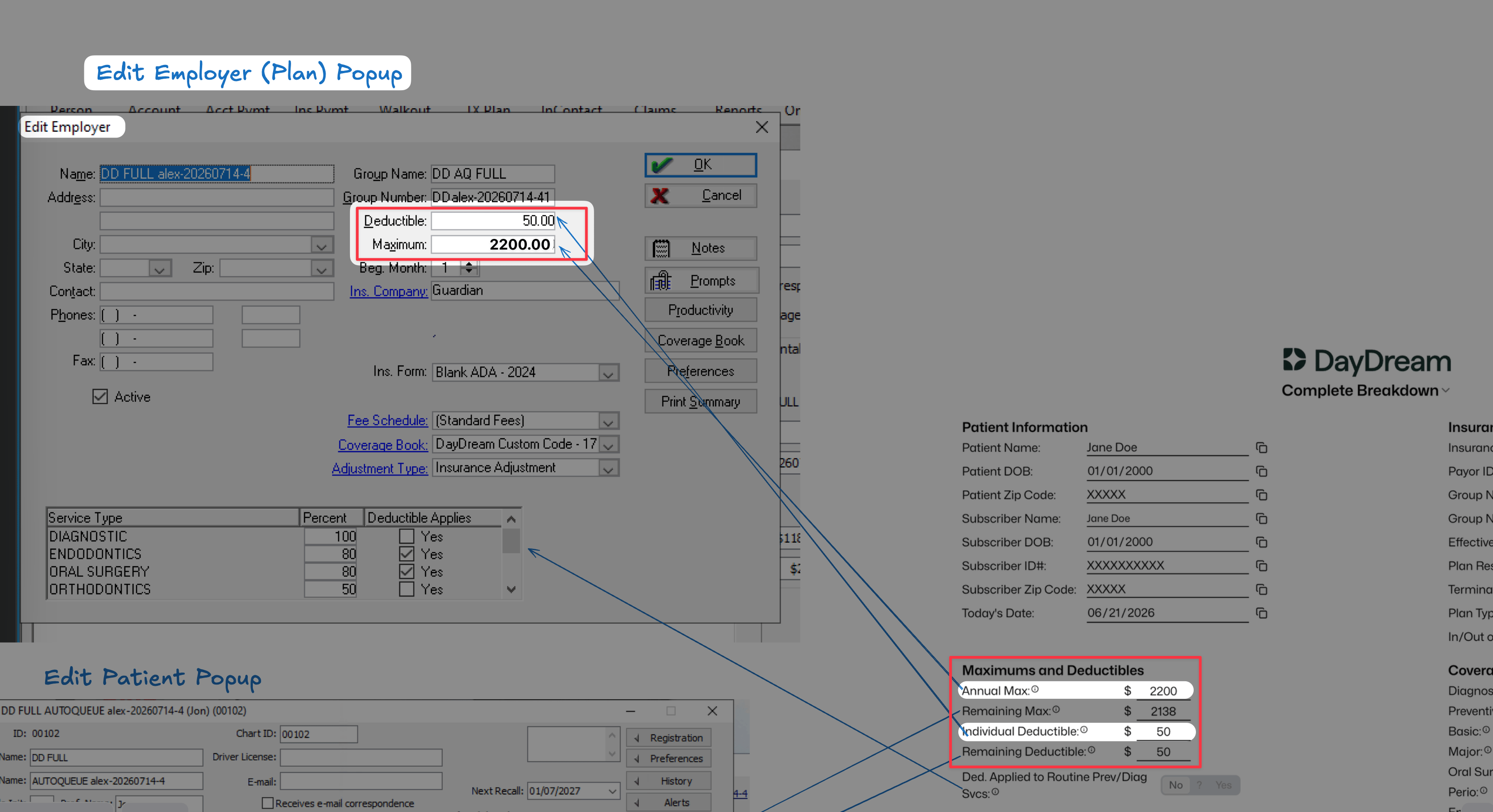The image size is (1493, 812).
Task: Click the Notes notepad icon button
Action: (x=701, y=248)
